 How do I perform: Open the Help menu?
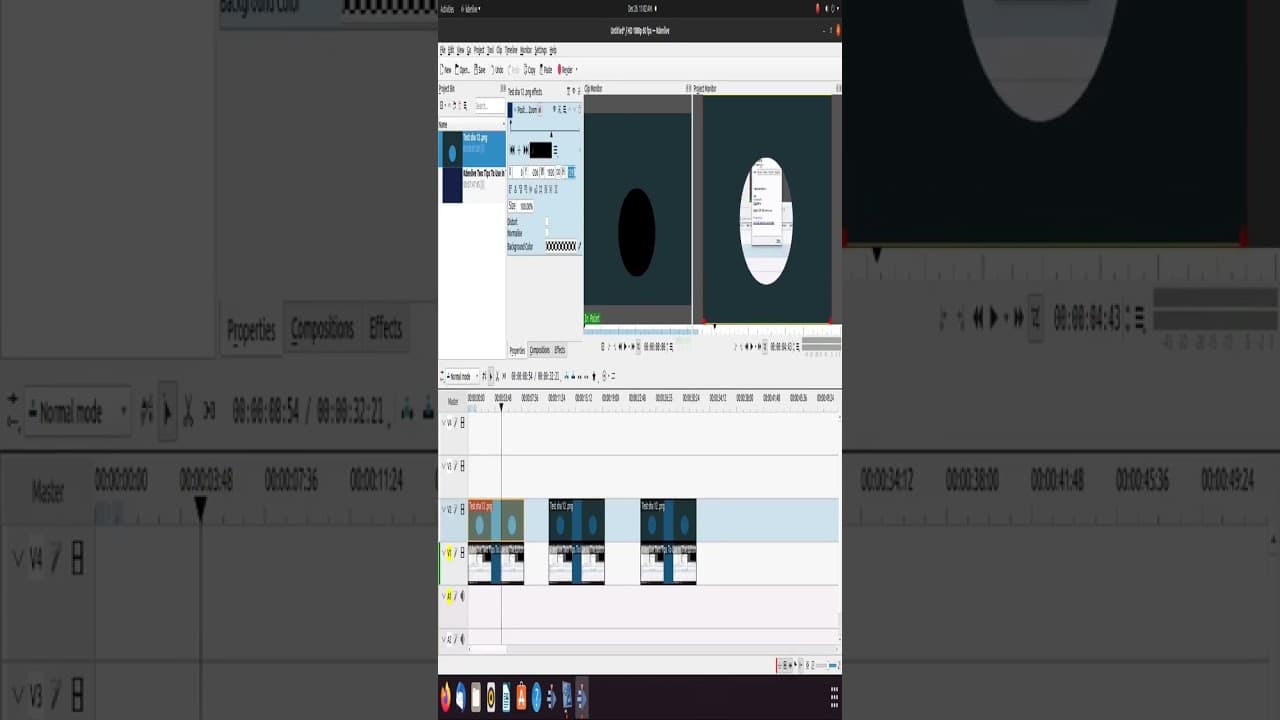pyautogui.click(x=552, y=50)
